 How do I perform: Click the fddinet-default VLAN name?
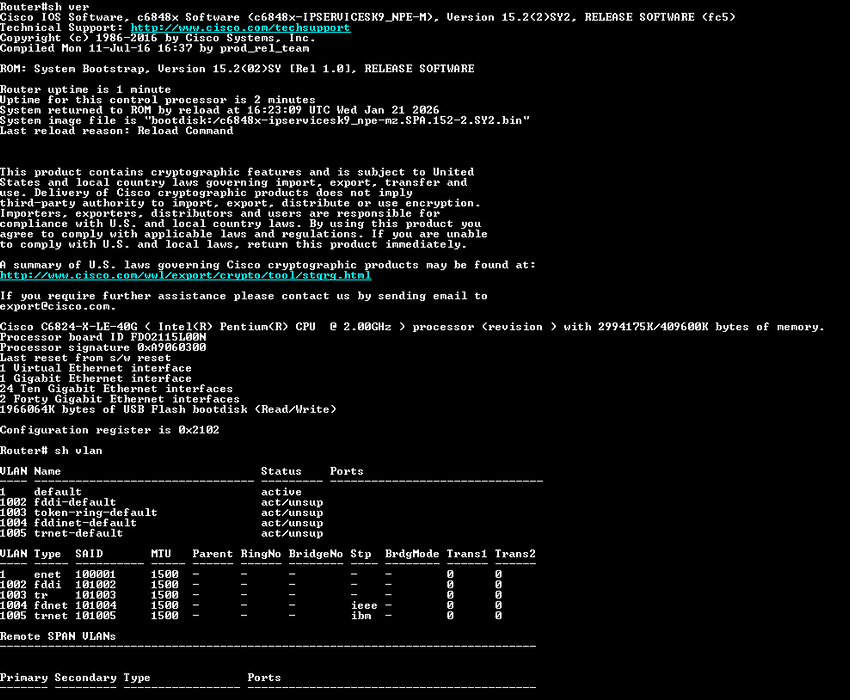[x=85, y=522]
